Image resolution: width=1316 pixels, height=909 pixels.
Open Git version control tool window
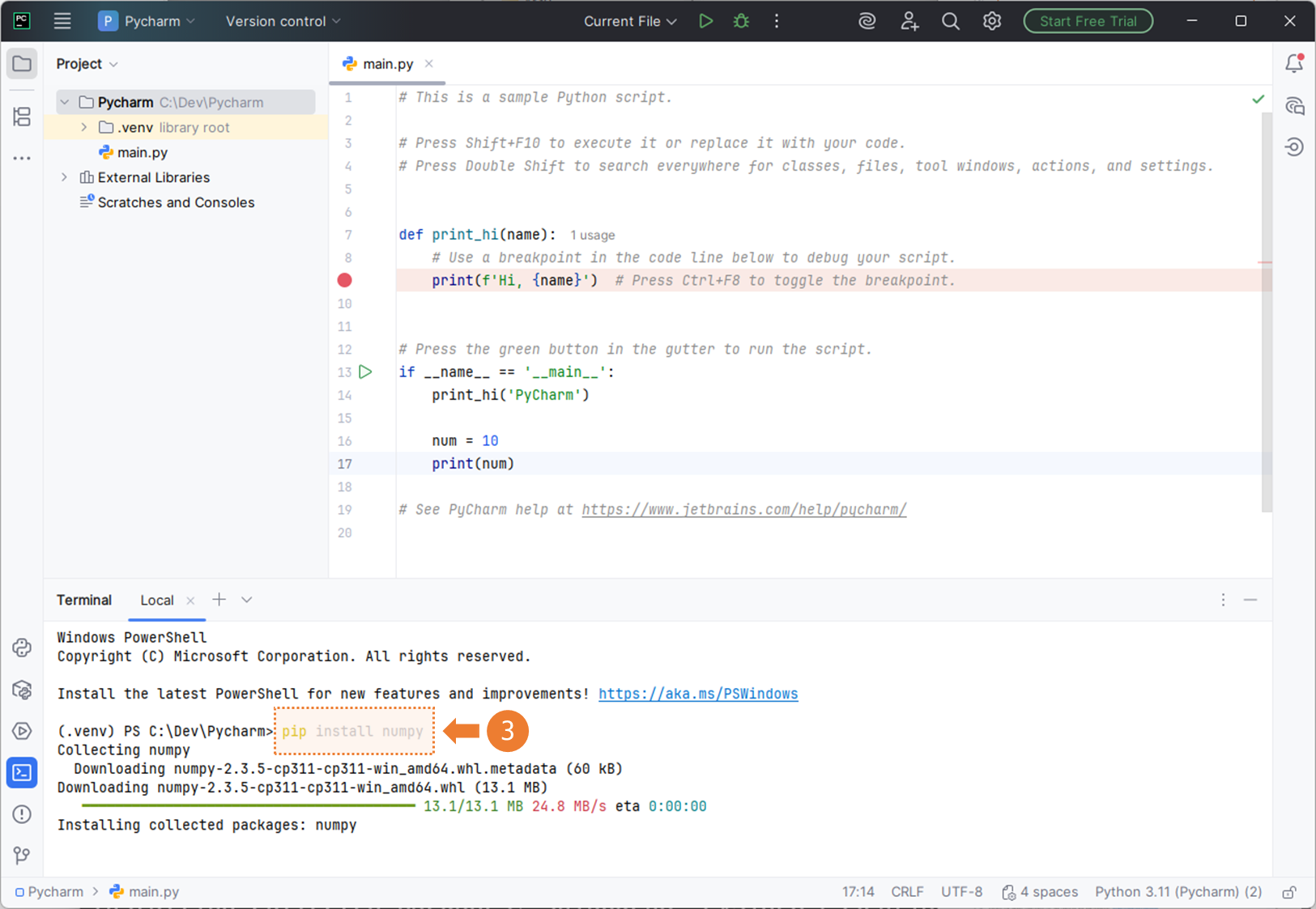click(x=22, y=856)
